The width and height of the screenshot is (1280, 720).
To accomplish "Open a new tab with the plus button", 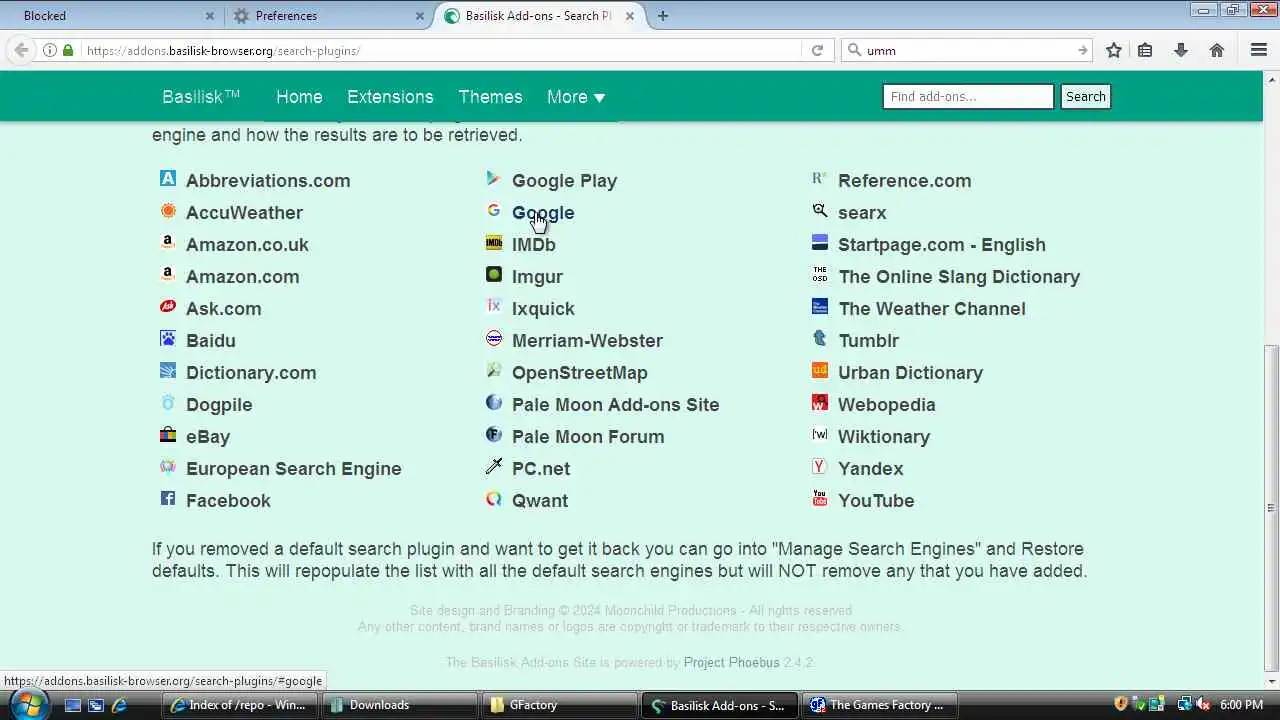I will pyautogui.click(x=663, y=16).
